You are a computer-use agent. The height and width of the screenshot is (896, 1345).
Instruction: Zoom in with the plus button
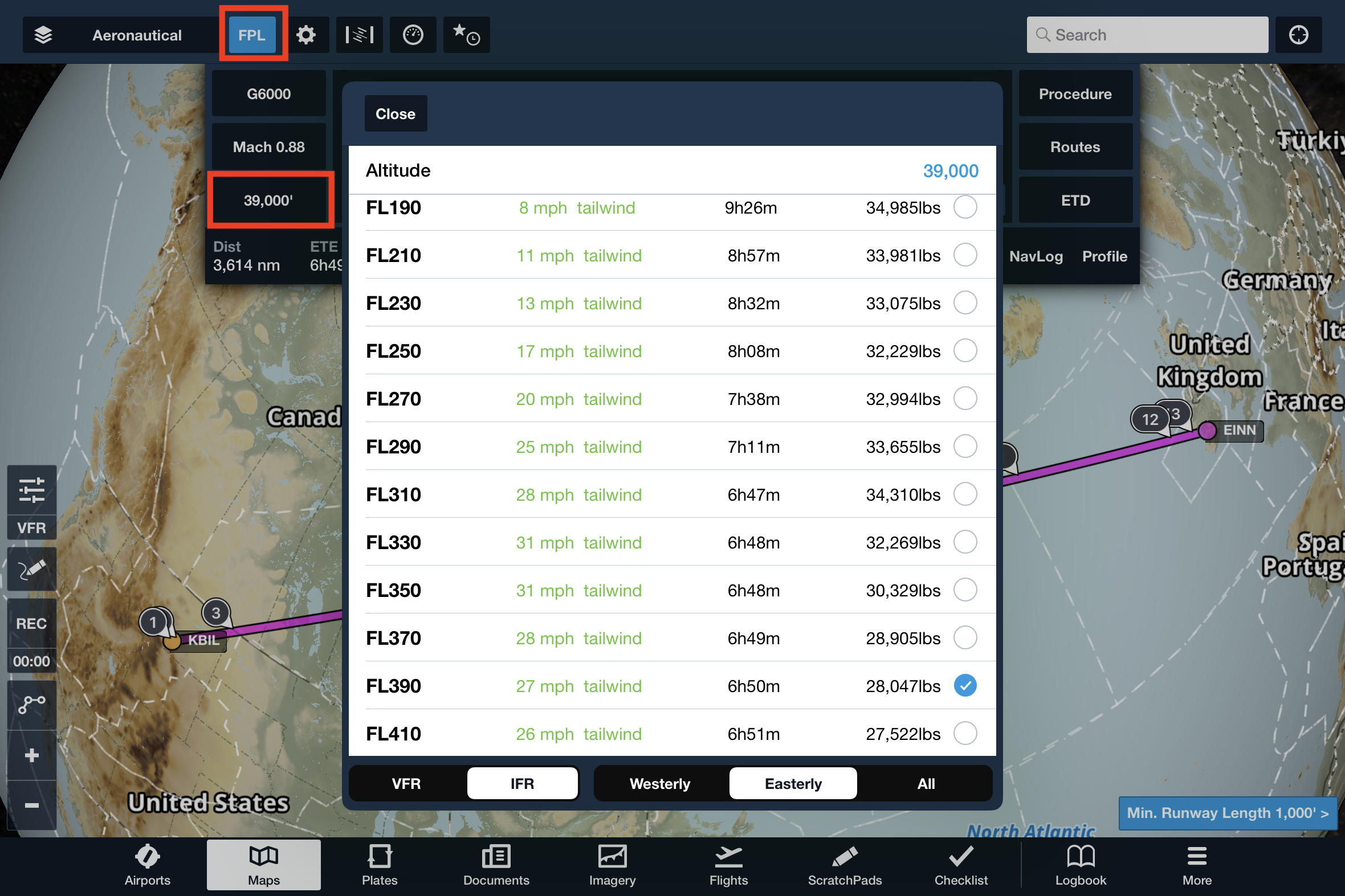pyautogui.click(x=32, y=755)
